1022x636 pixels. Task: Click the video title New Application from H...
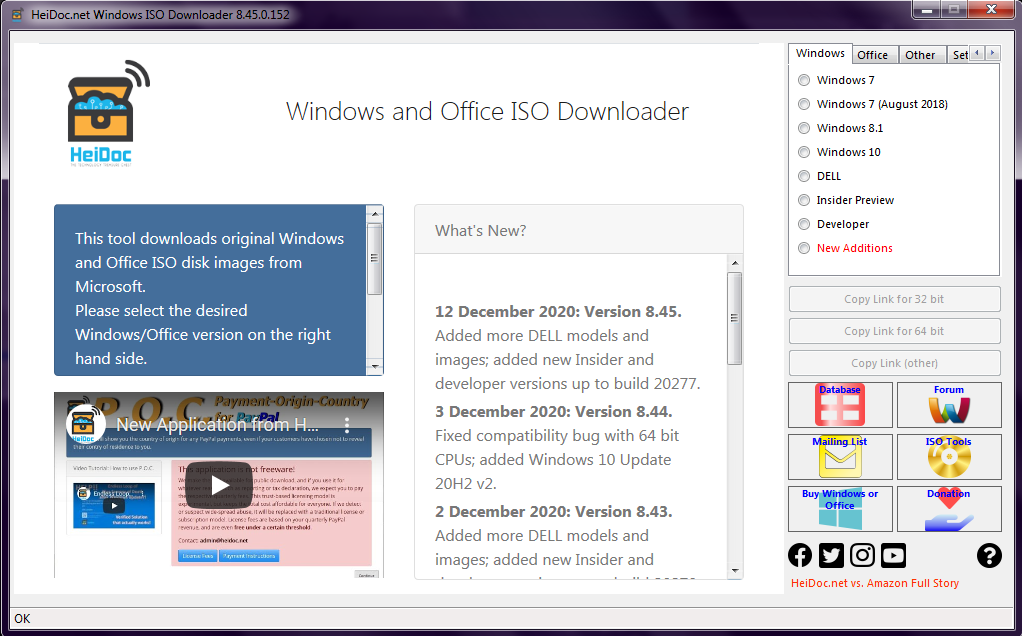(x=218, y=425)
